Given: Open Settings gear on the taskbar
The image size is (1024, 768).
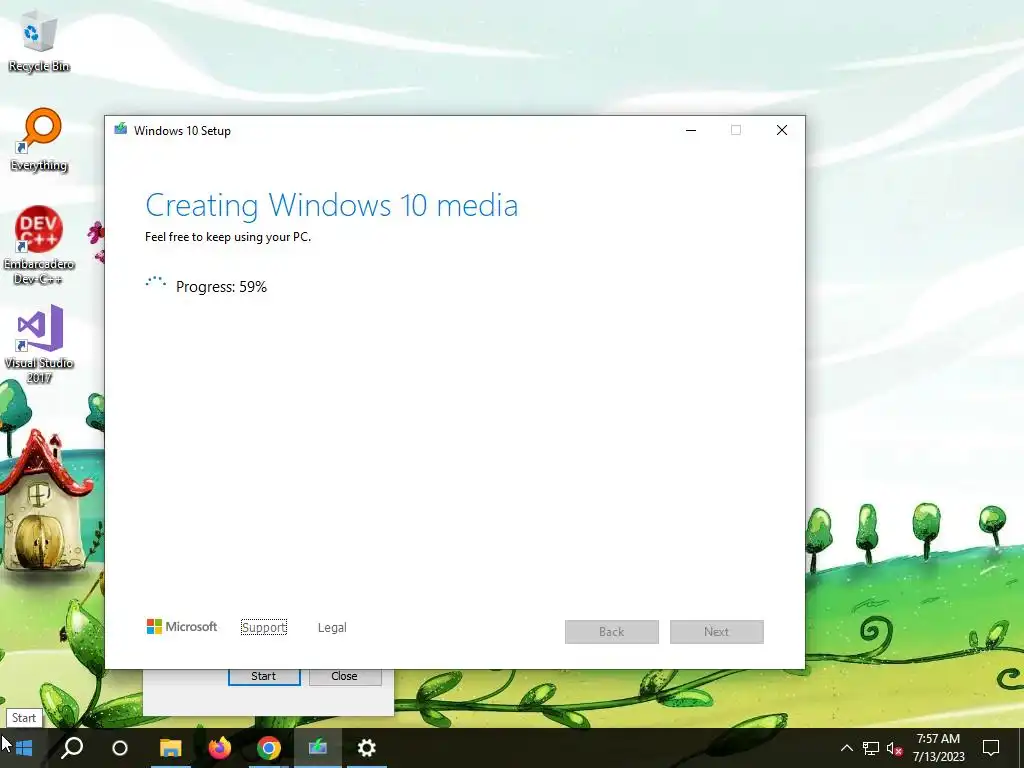Looking at the screenshot, I should (367, 748).
